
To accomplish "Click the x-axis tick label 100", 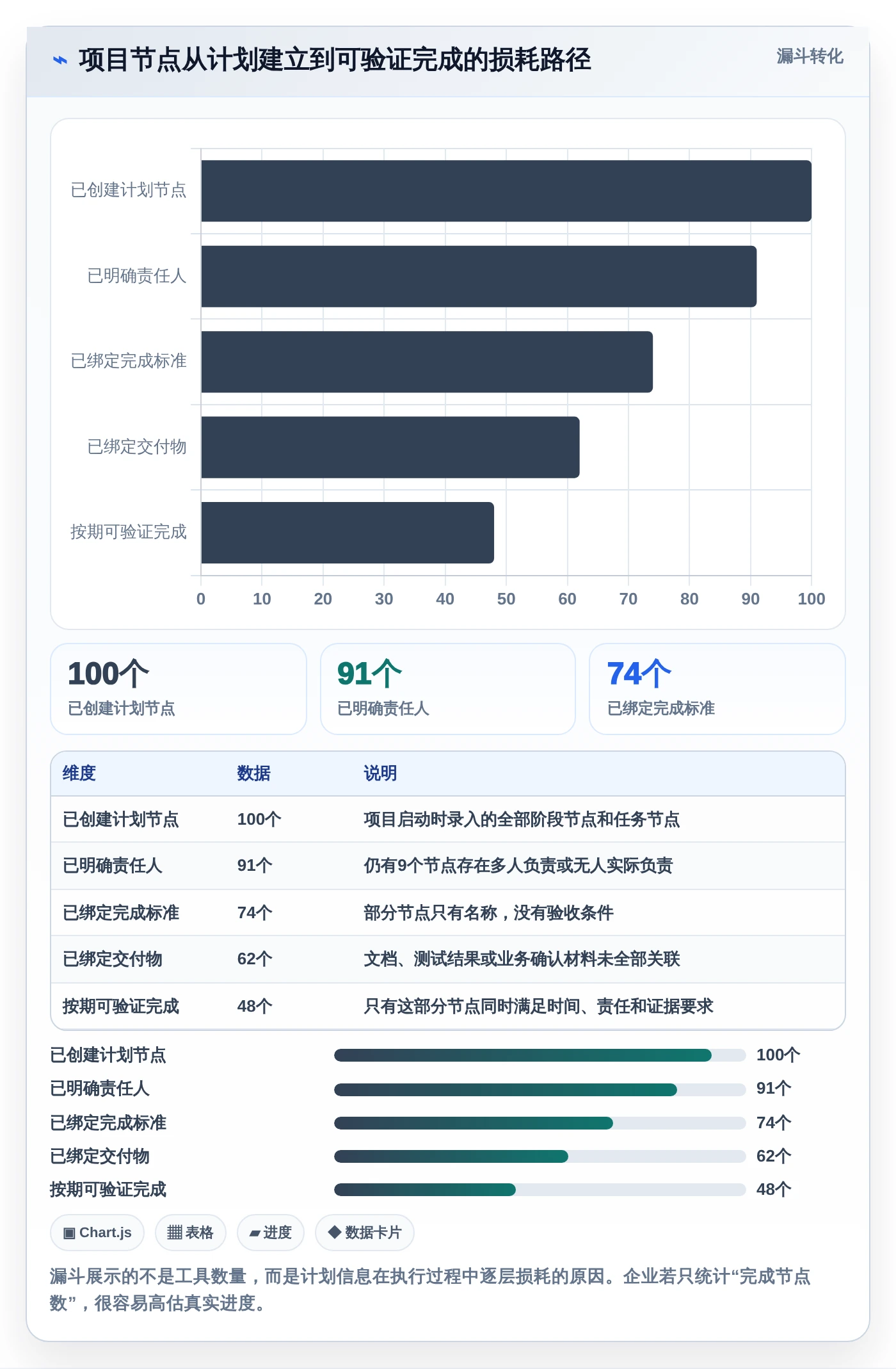I will coord(812,599).
